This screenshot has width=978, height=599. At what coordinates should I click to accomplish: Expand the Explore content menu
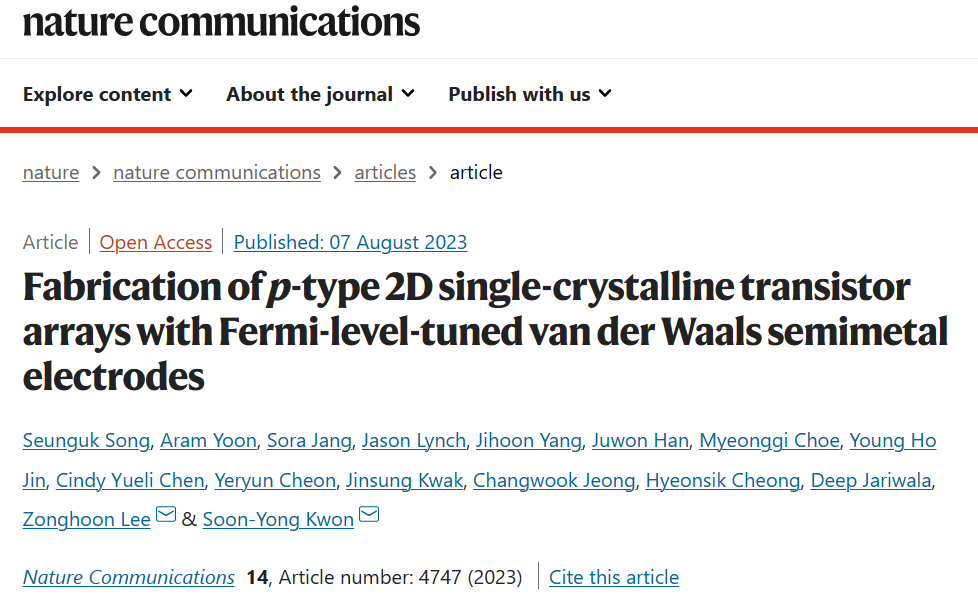pyautogui.click(x=108, y=94)
